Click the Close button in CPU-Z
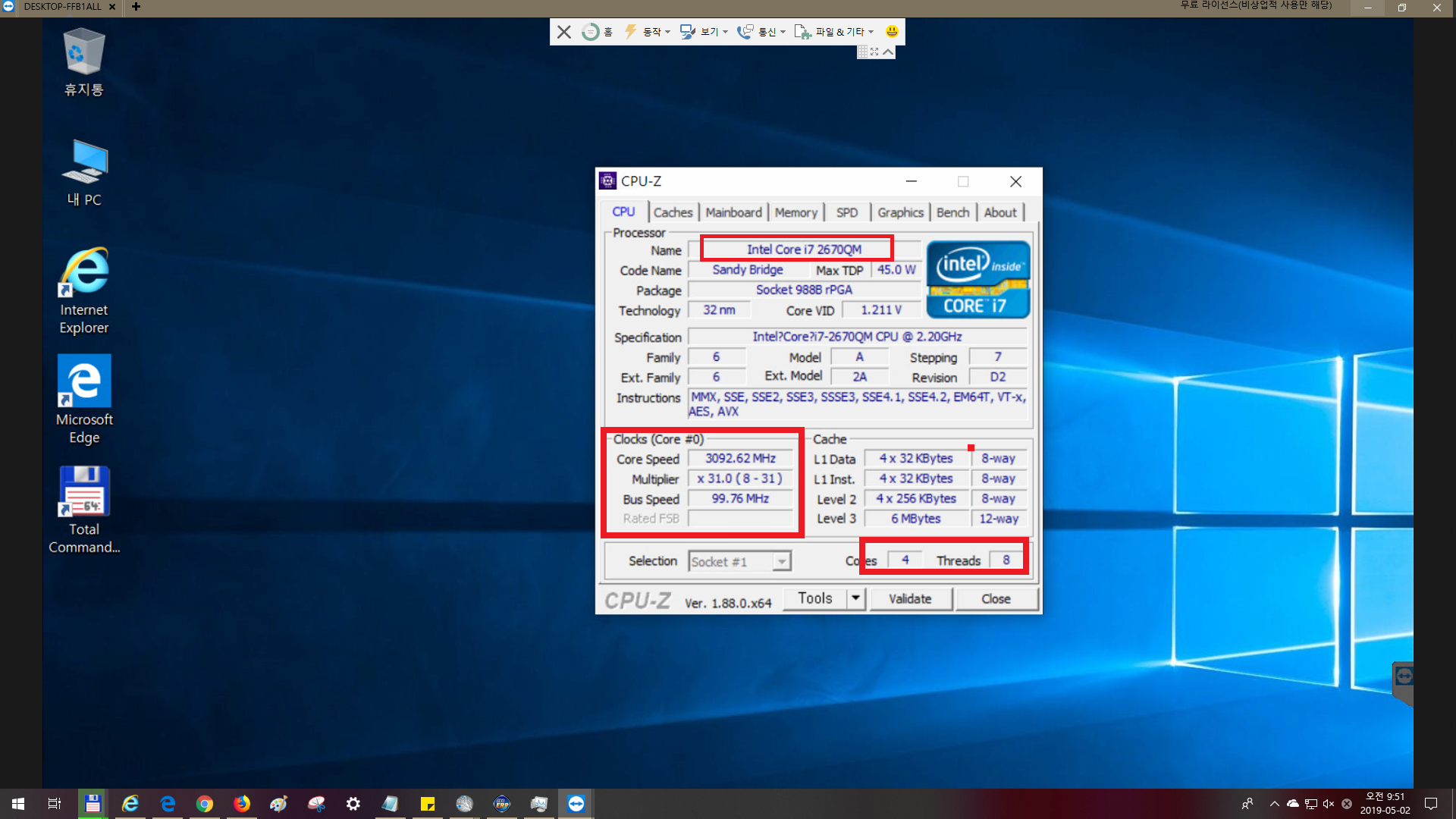This screenshot has width=1456, height=819. coord(996,599)
